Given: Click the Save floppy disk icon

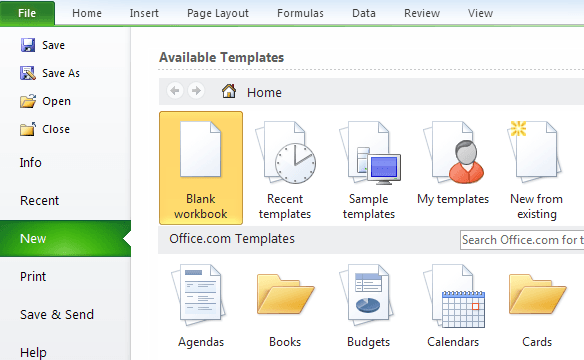Looking at the screenshot, I should point(28,45).
